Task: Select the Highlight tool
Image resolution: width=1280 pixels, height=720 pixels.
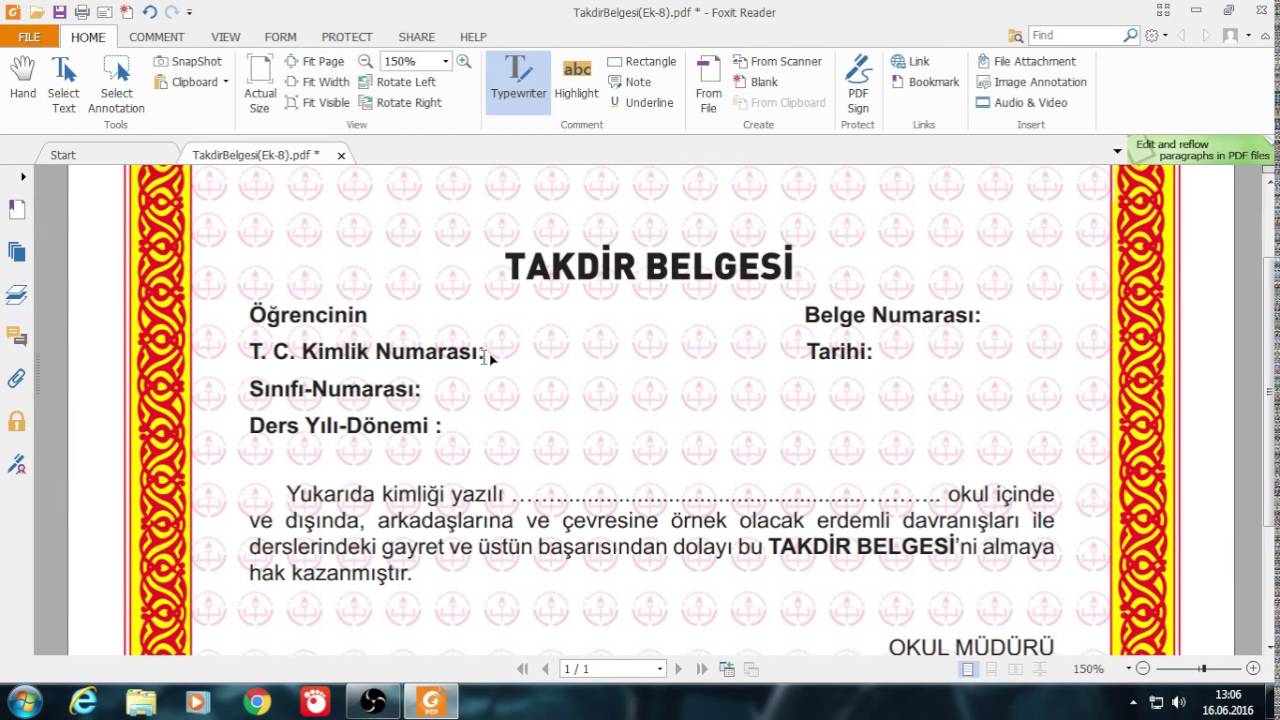Action: click(x=576, y=78)
